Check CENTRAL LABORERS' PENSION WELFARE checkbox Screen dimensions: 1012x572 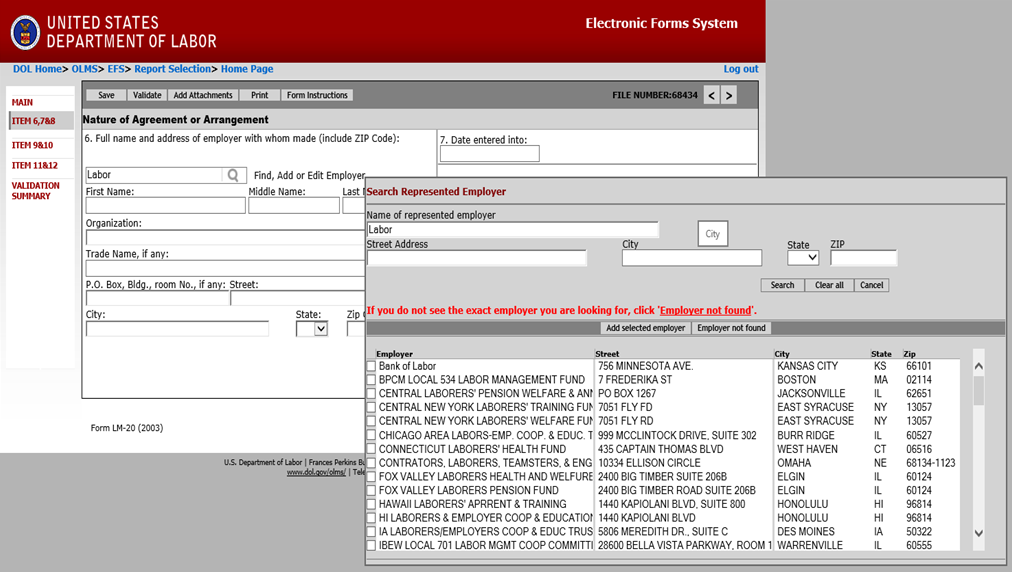coord(371,393)
